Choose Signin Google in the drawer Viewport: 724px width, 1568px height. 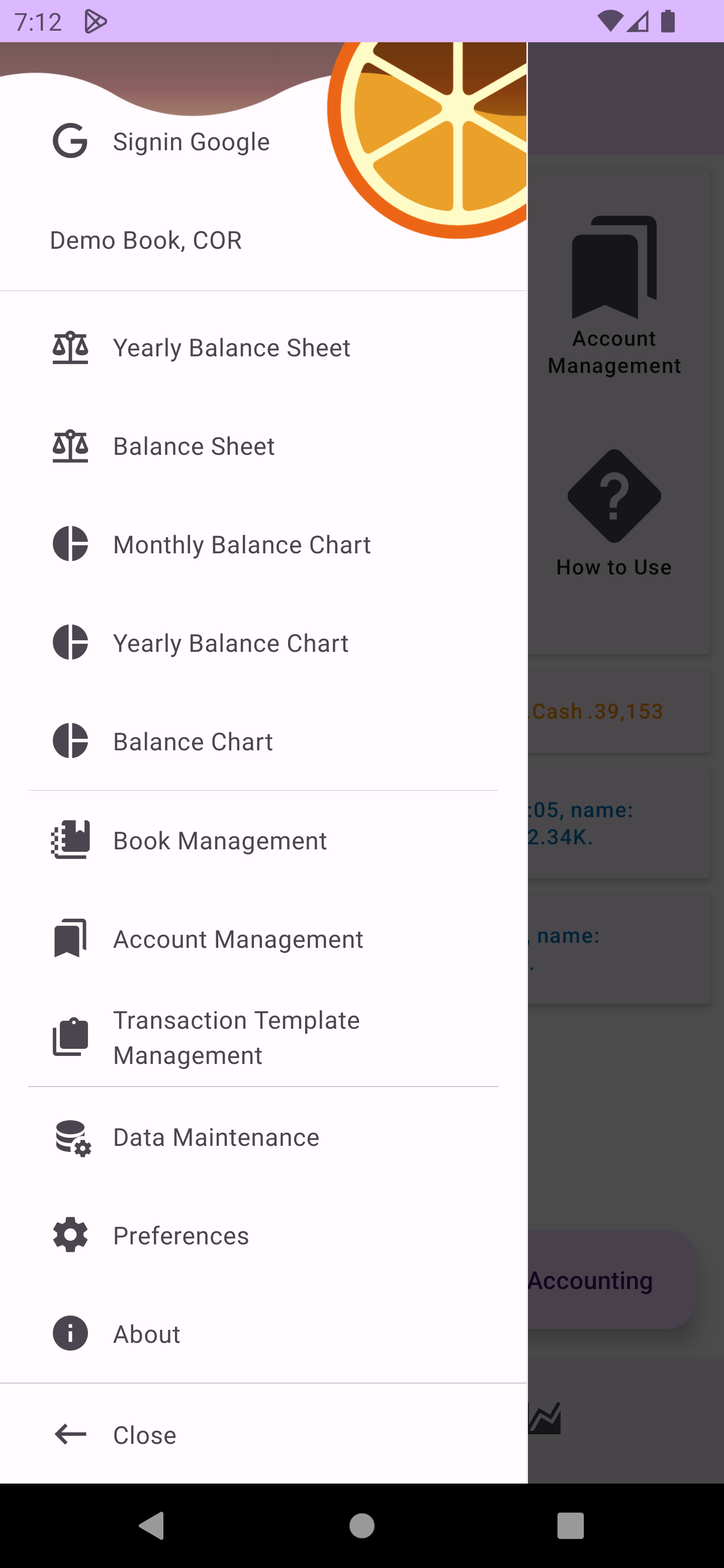pos(191,142)
